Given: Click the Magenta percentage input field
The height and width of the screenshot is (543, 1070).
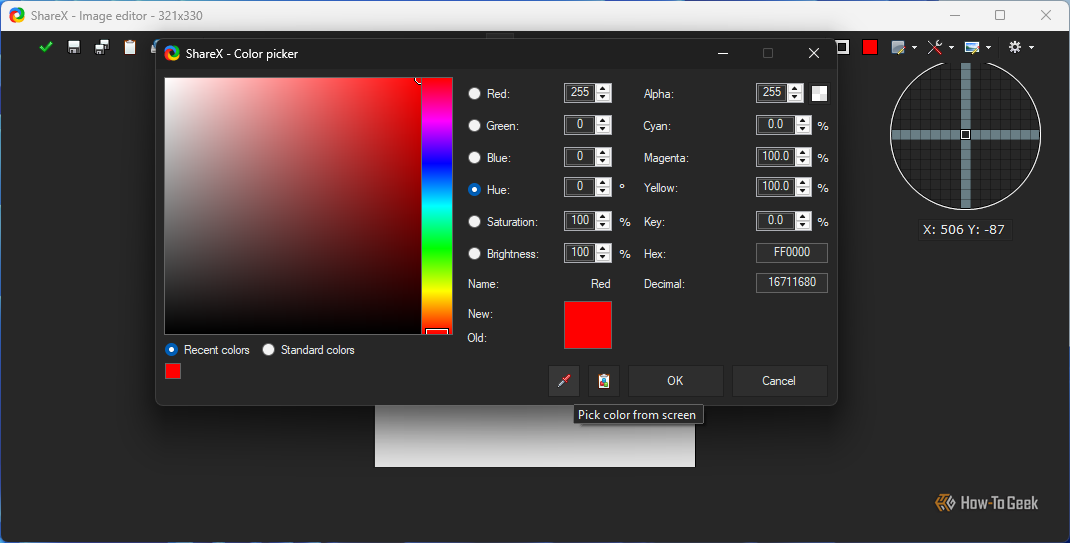Looking at the screenshot, I should [x=776, y=157].
